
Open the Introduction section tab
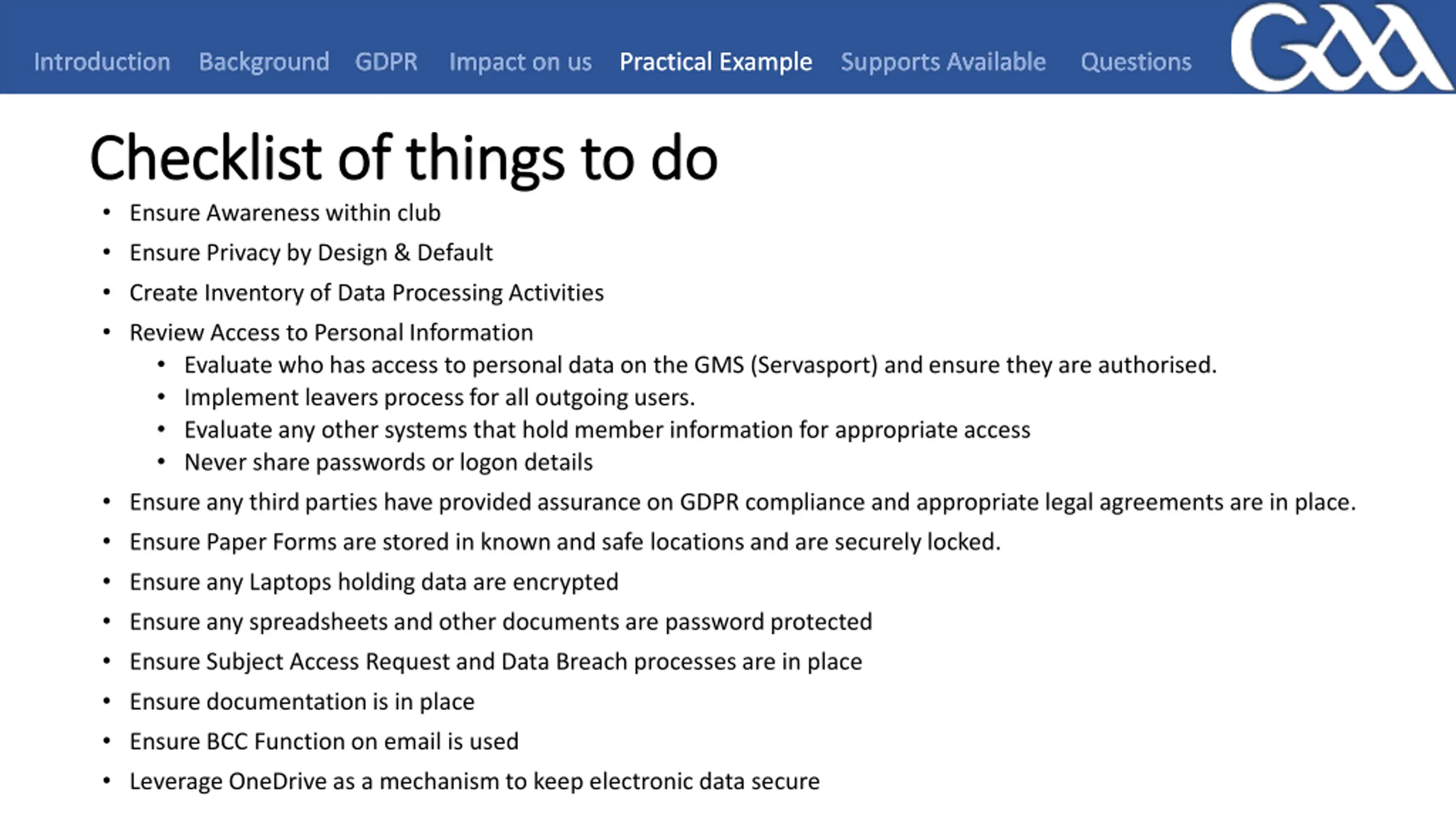click(x=102, y=61)
